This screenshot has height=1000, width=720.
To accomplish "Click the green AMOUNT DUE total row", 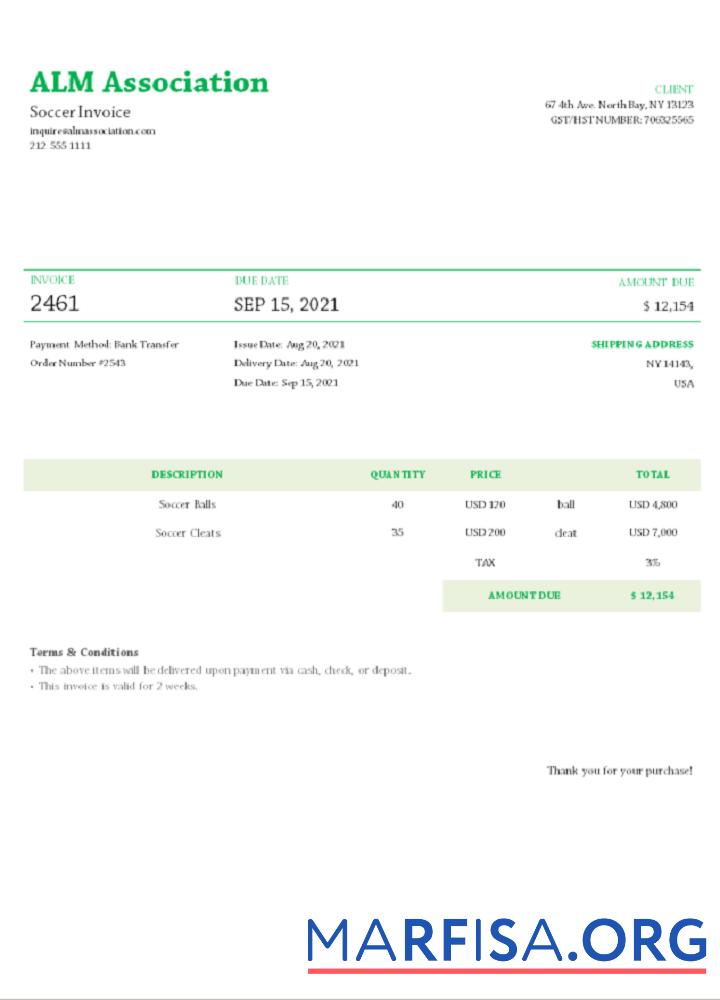I will coord(571,596).
